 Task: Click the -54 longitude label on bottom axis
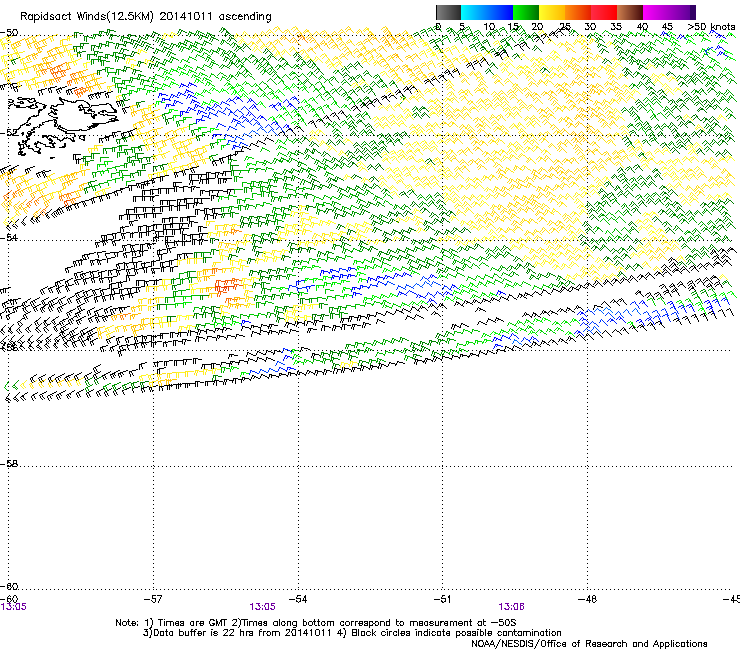click(298, 599)
